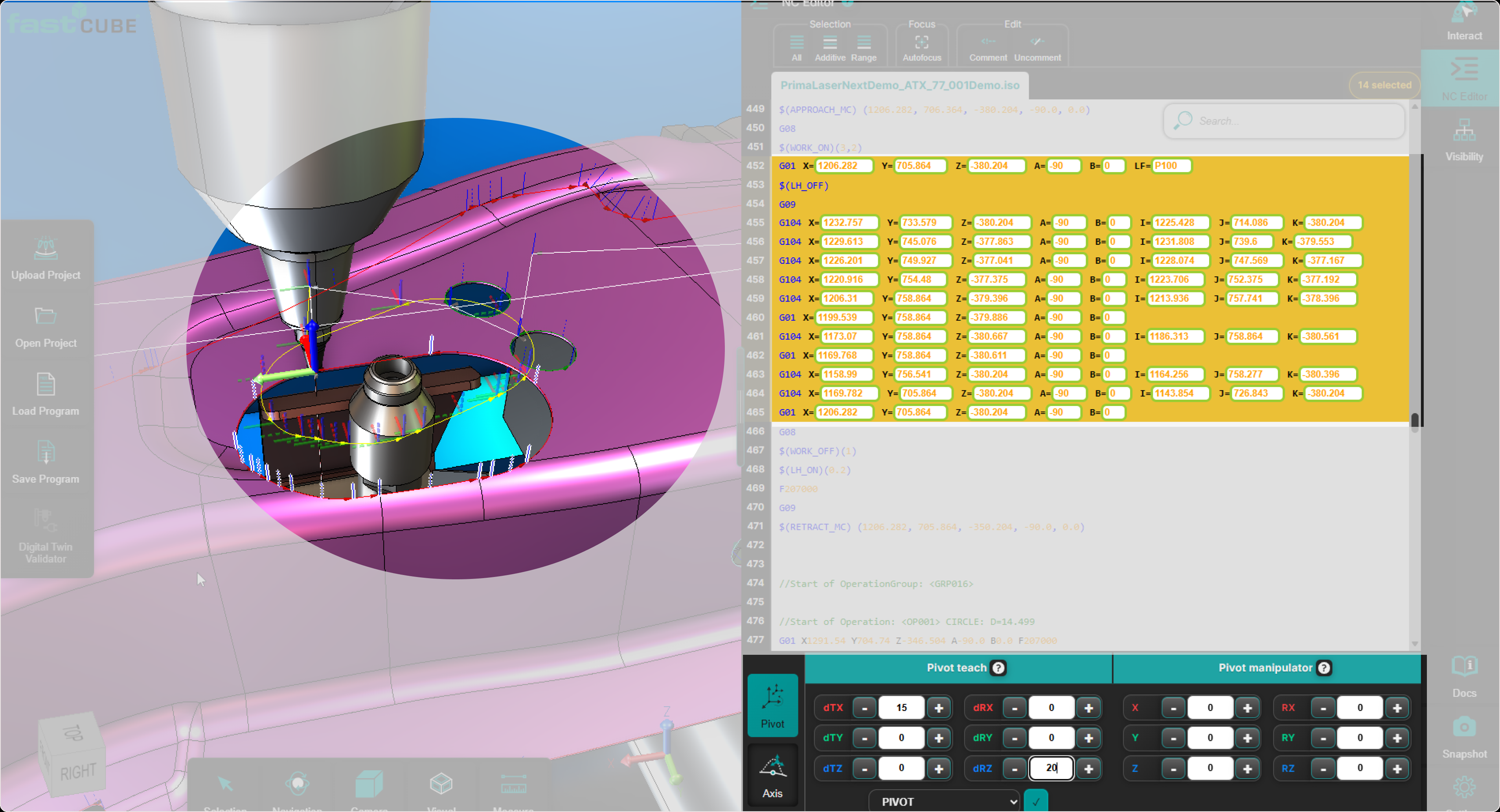Screen dimensions: 1500x812
Task: Select the Measure ruler tool
Action: 514,784
